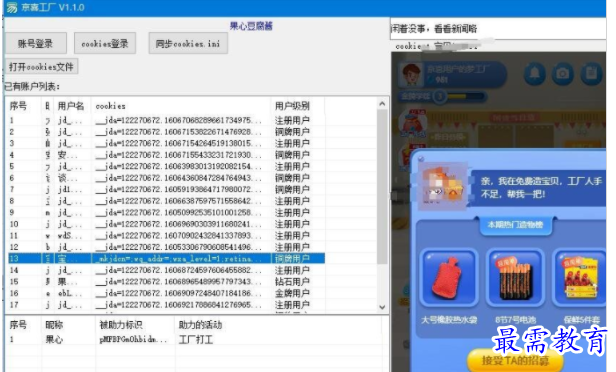Click account list scrollbar up arrow

pos(382,104)
